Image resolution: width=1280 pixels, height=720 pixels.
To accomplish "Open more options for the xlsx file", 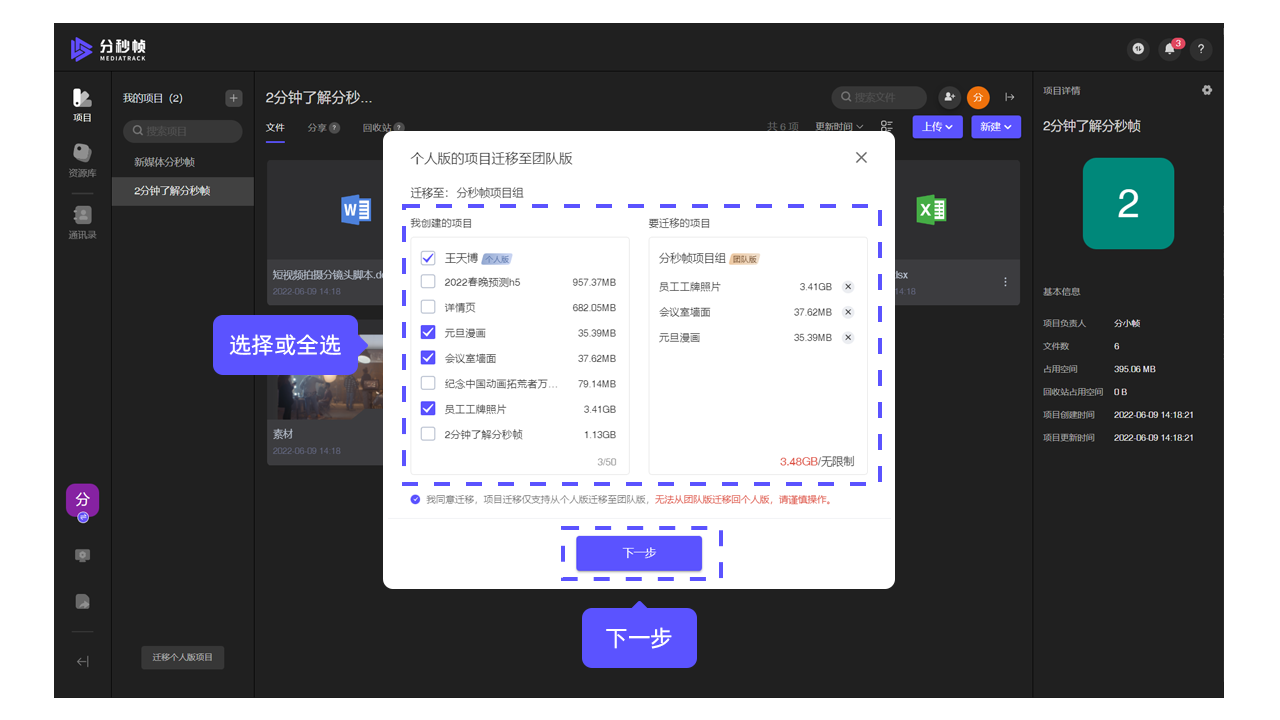I will click(1005, 282).
